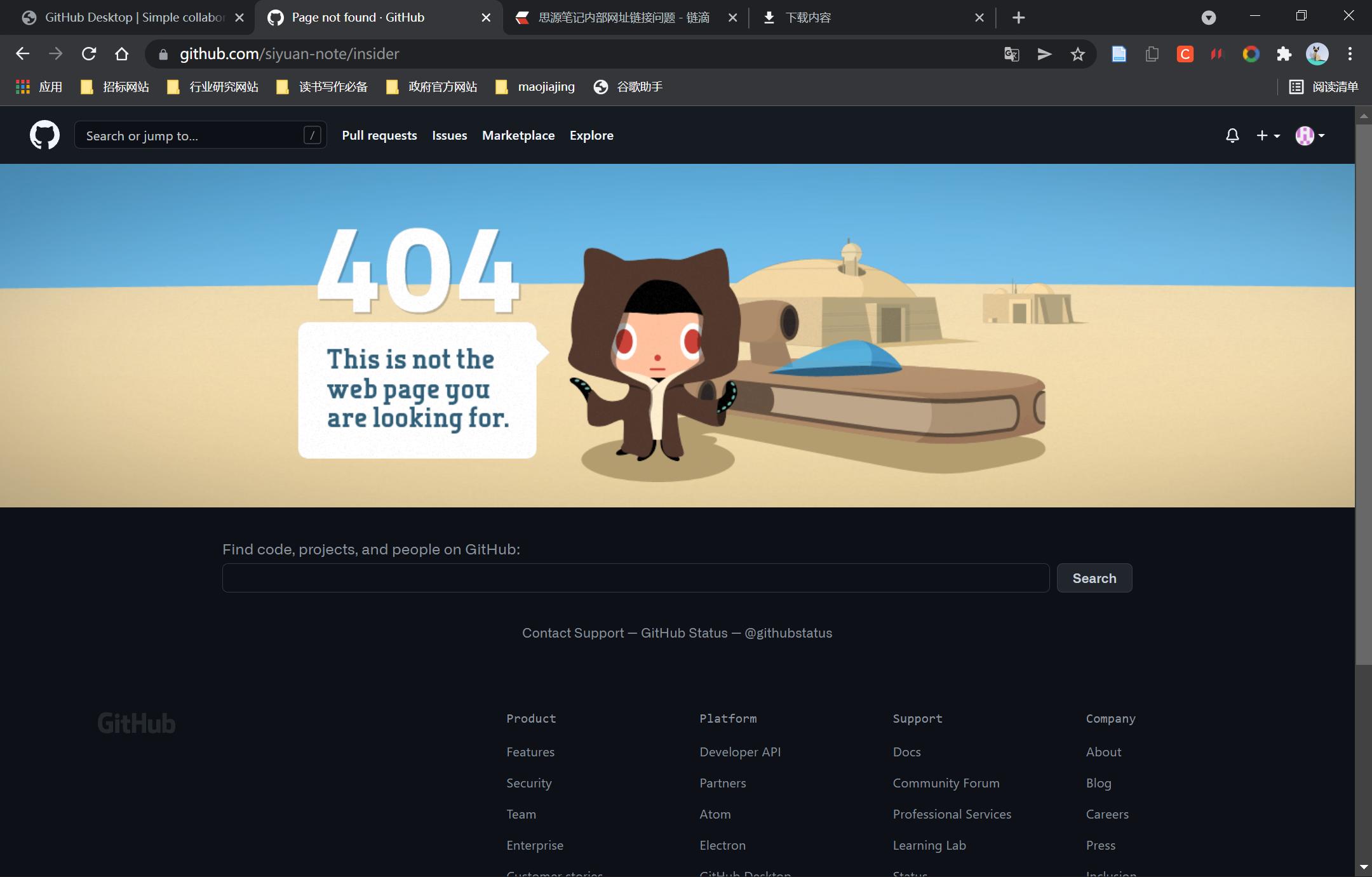Follow the GitHub Status link
Viewport: 1372px width, 877px height.
tap(684, 633)
